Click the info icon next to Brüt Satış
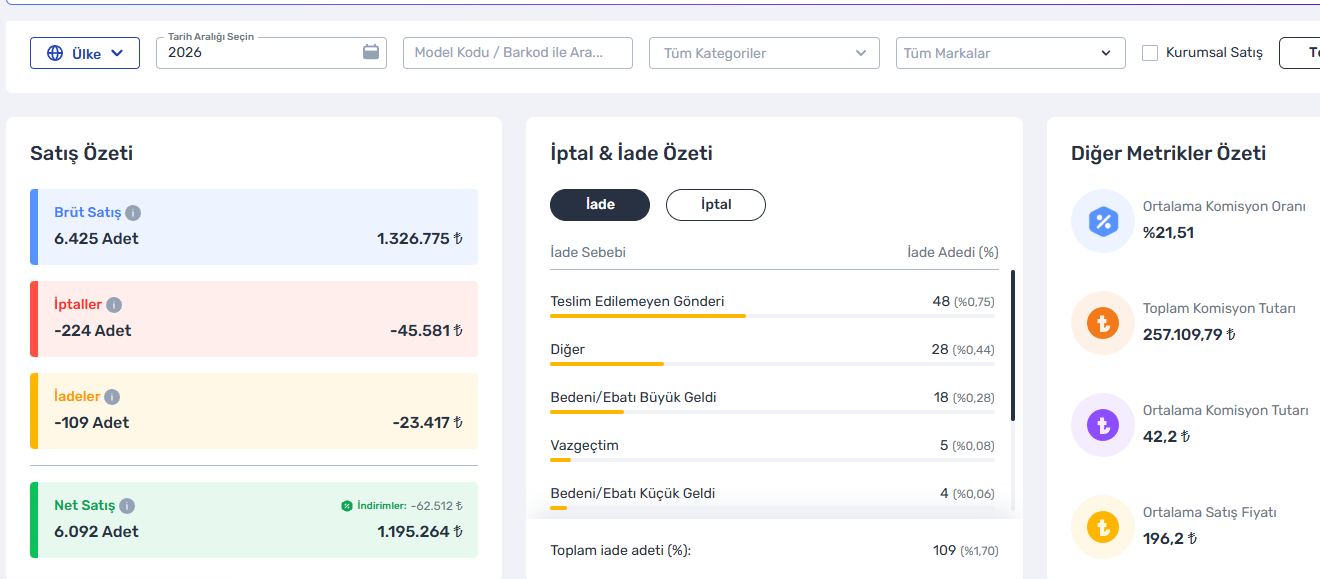The image size is (1320, 579). (x=133, y=213)
